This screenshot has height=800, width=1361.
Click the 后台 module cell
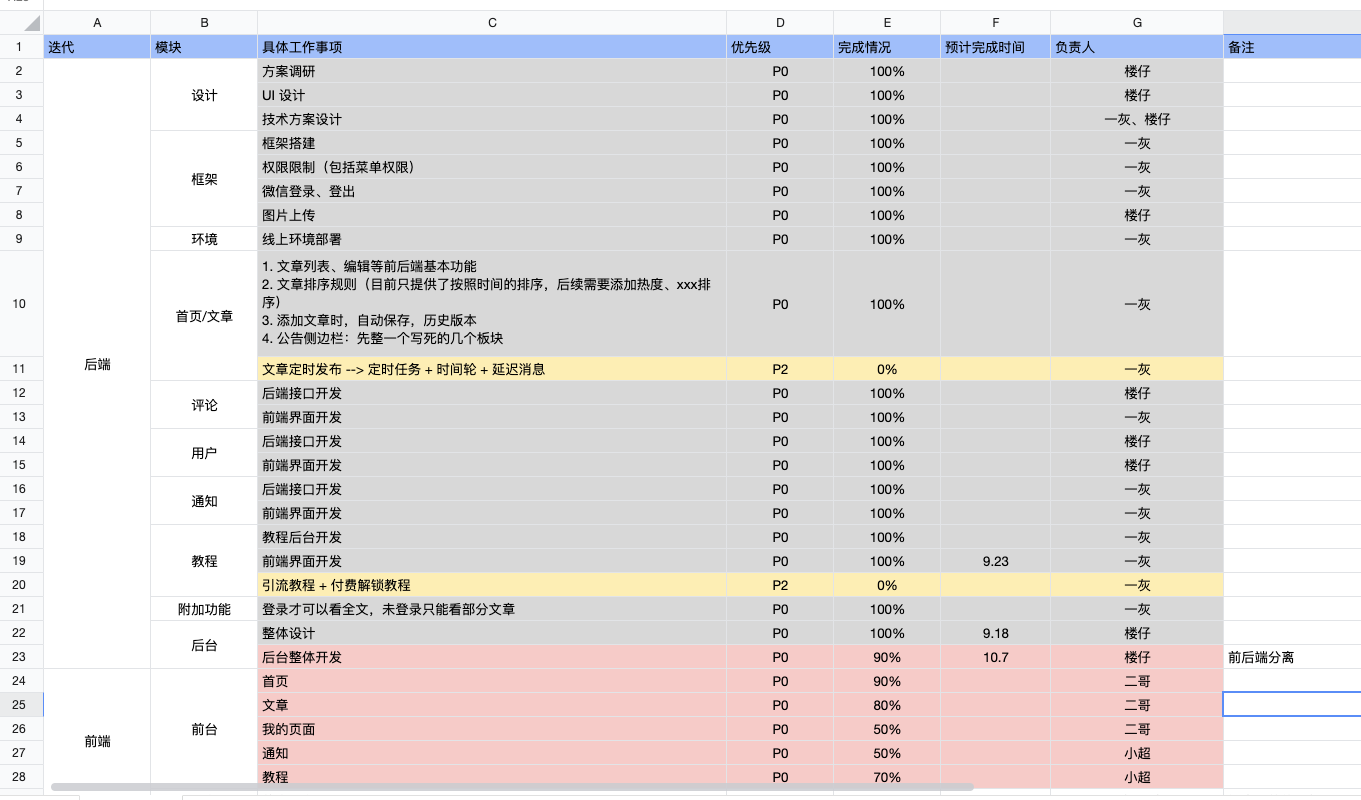tap(204, 645)
